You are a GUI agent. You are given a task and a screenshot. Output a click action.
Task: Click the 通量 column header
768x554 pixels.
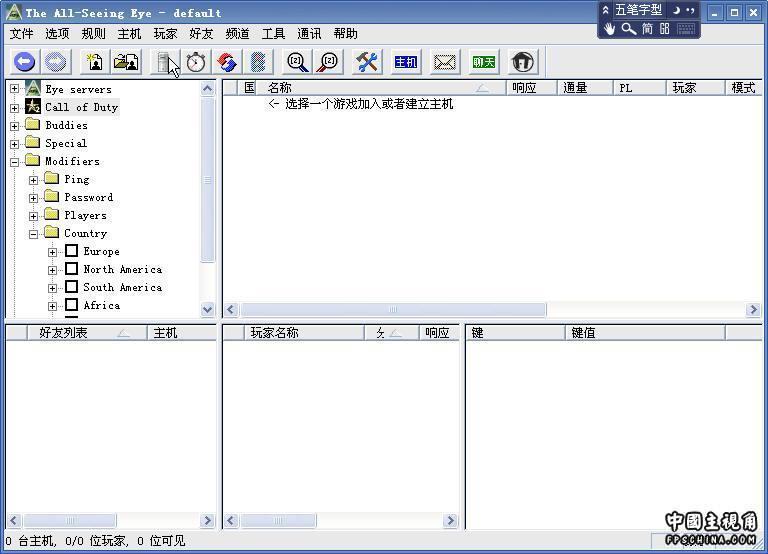point(585,88)
